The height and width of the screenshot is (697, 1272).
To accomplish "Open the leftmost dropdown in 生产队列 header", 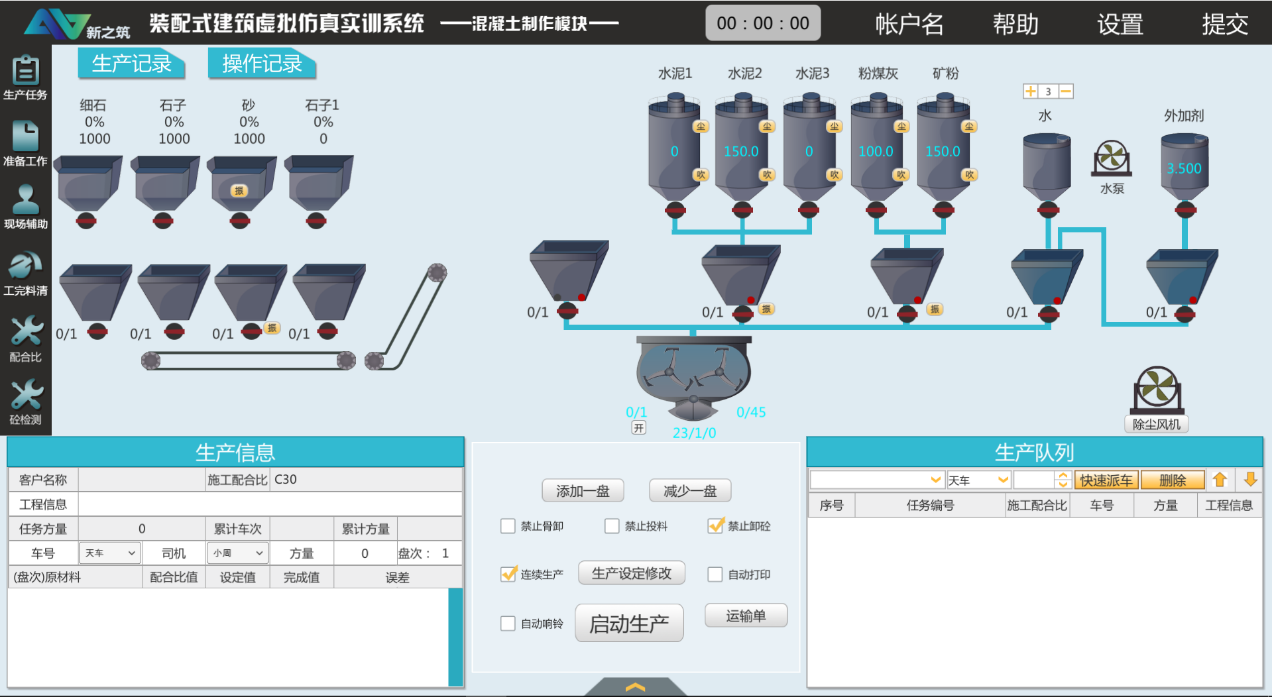I will [877, 479].
